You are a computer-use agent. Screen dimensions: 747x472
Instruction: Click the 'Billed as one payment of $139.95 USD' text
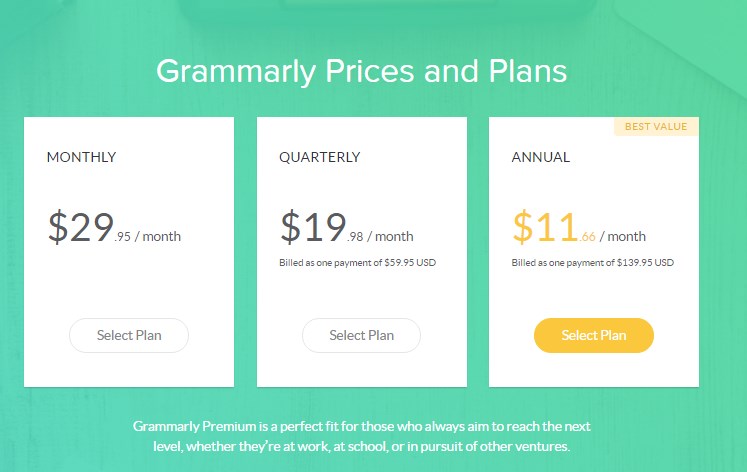tap(593, 262)
